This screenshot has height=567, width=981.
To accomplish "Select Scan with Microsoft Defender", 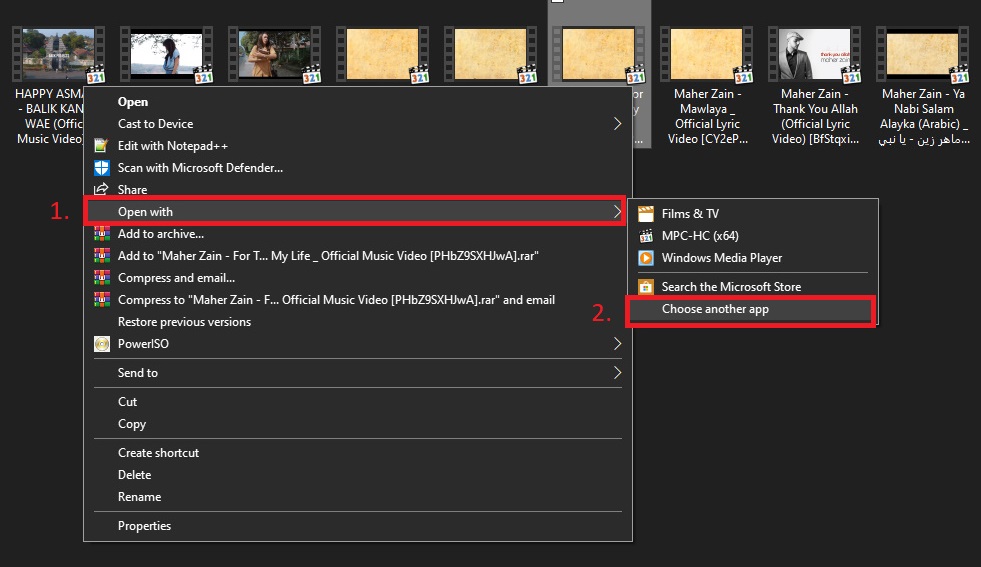I will tap(358, 168).
